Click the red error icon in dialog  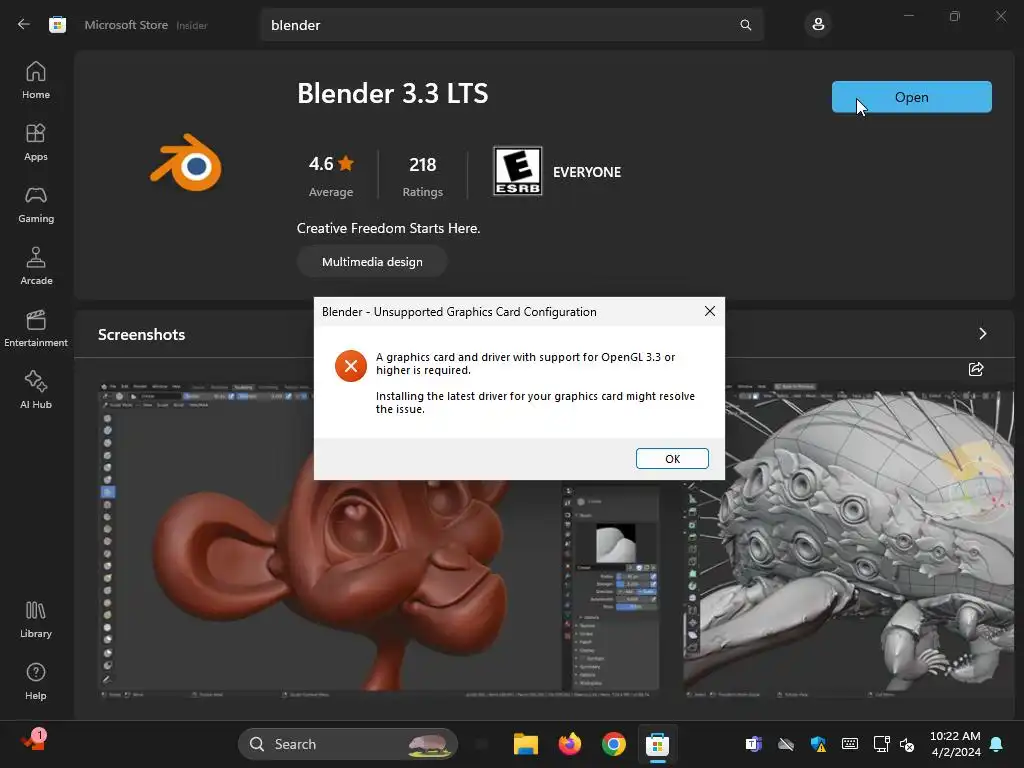351,366
